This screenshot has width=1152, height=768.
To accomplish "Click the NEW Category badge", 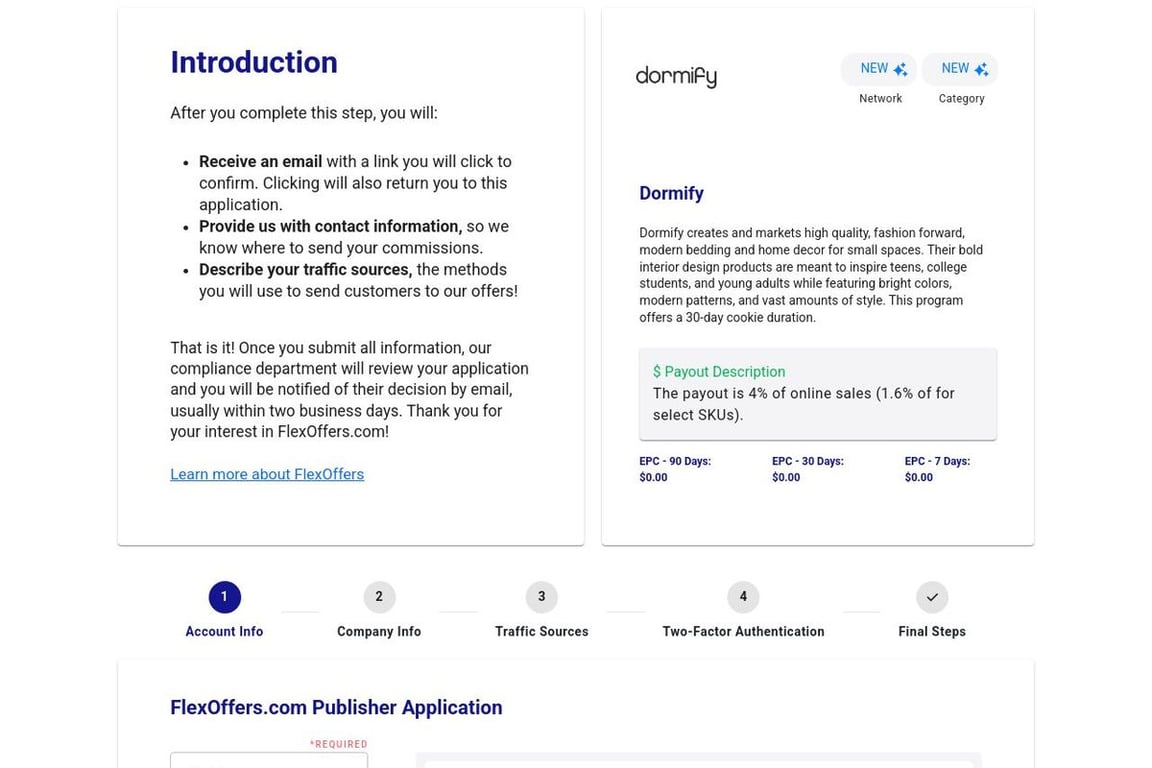I will [960, 69].
